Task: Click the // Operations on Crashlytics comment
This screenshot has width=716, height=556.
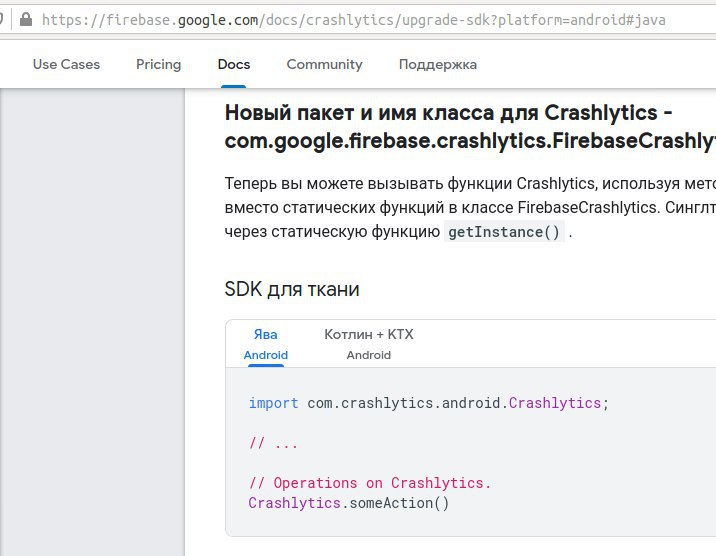Action: 370,483
